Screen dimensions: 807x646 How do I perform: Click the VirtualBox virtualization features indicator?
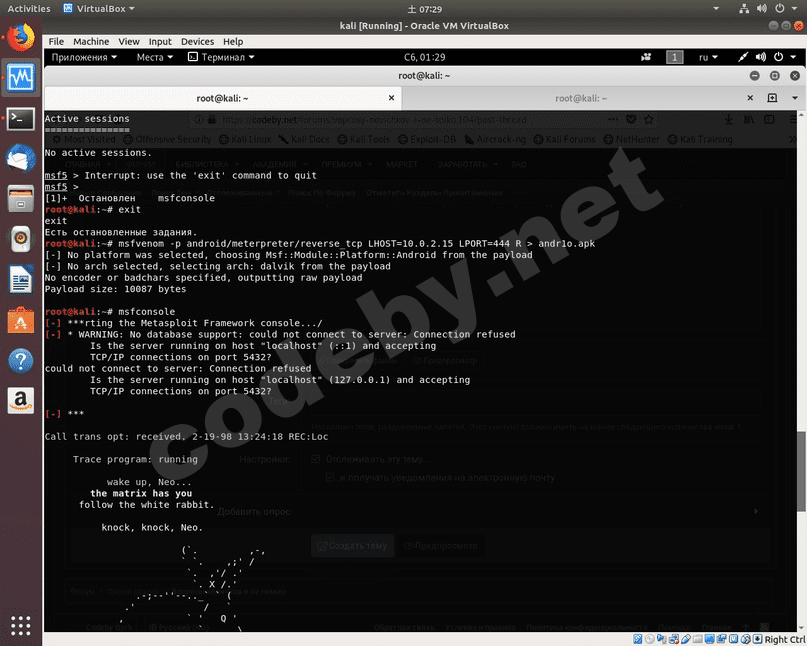tap(733, 639)
